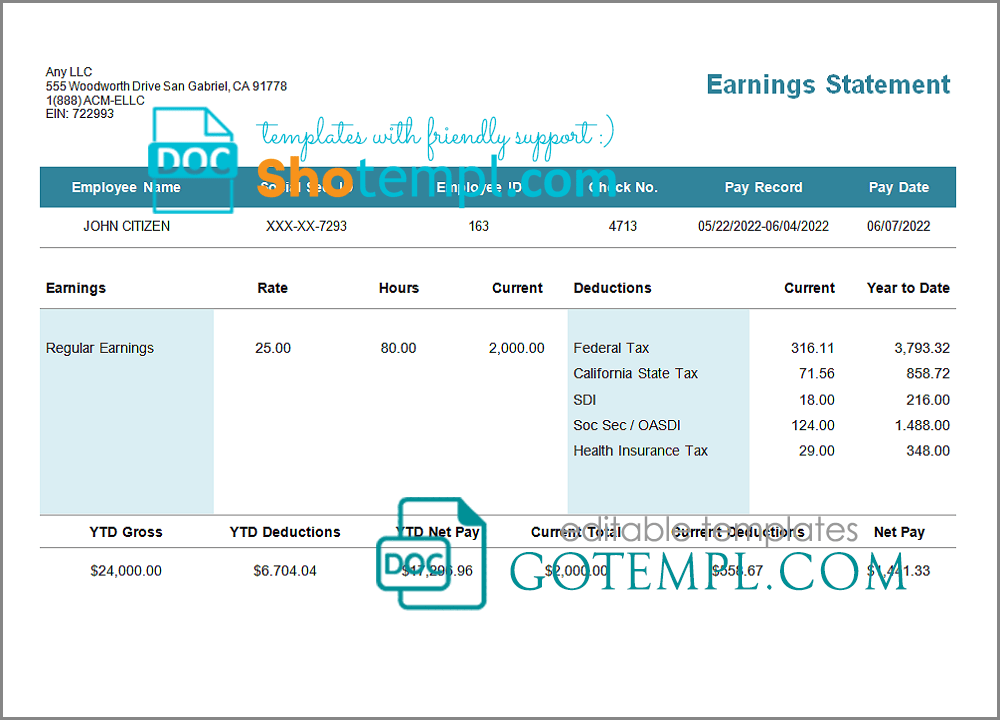1000x720 pixels.
Task: Select the YTD Deductions value $6.704.04
Action: pos(285,571)
